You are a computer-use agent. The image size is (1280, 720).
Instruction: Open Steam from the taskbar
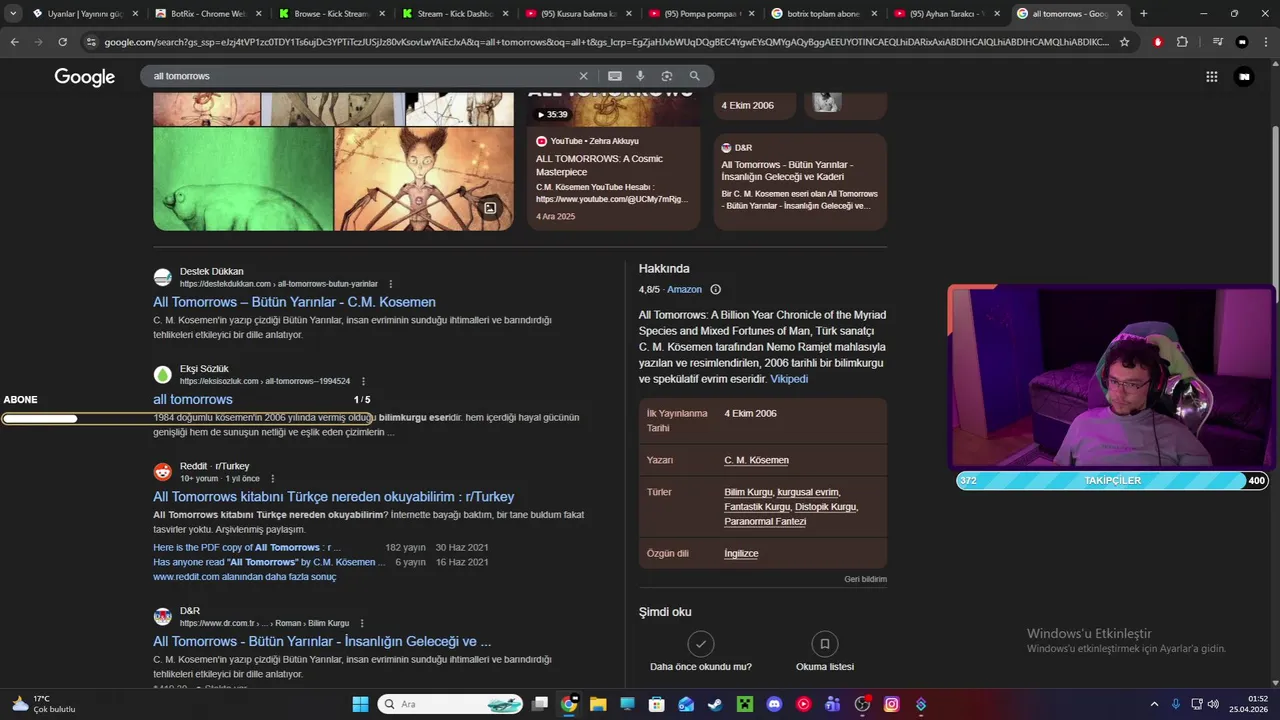(x=715, y=704)
